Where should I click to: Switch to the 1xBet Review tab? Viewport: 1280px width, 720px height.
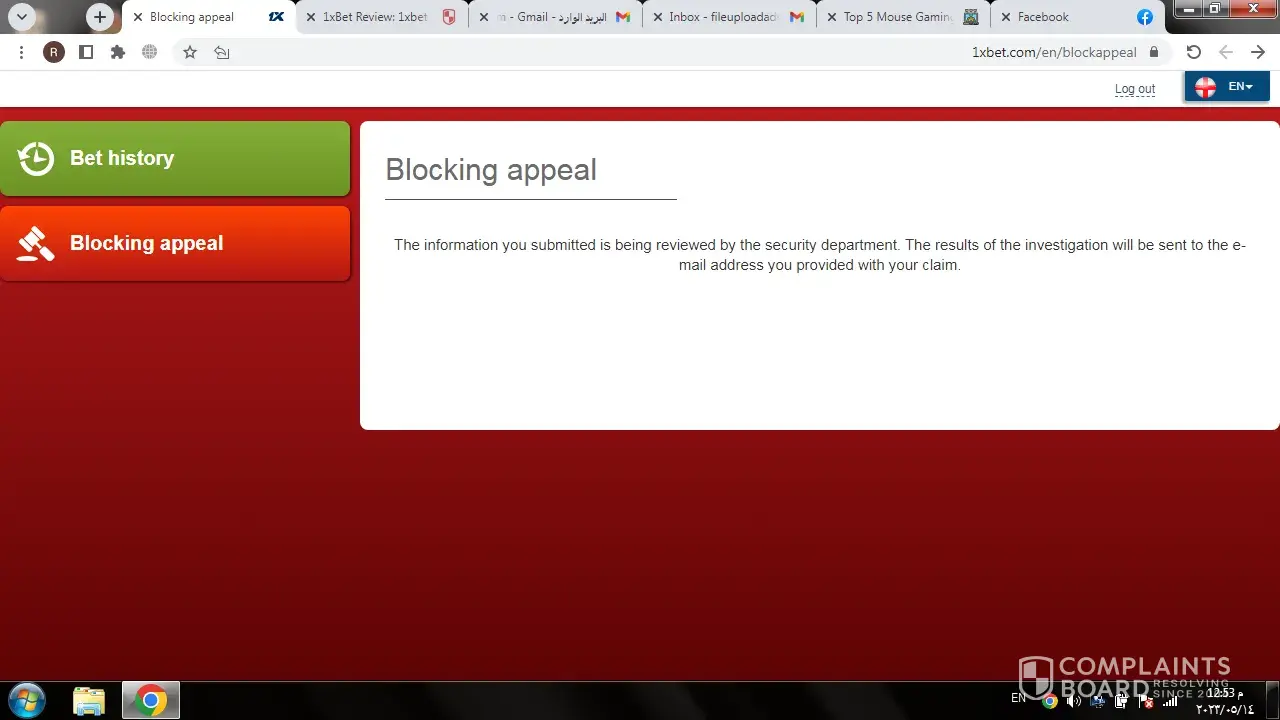click(375, 17)
